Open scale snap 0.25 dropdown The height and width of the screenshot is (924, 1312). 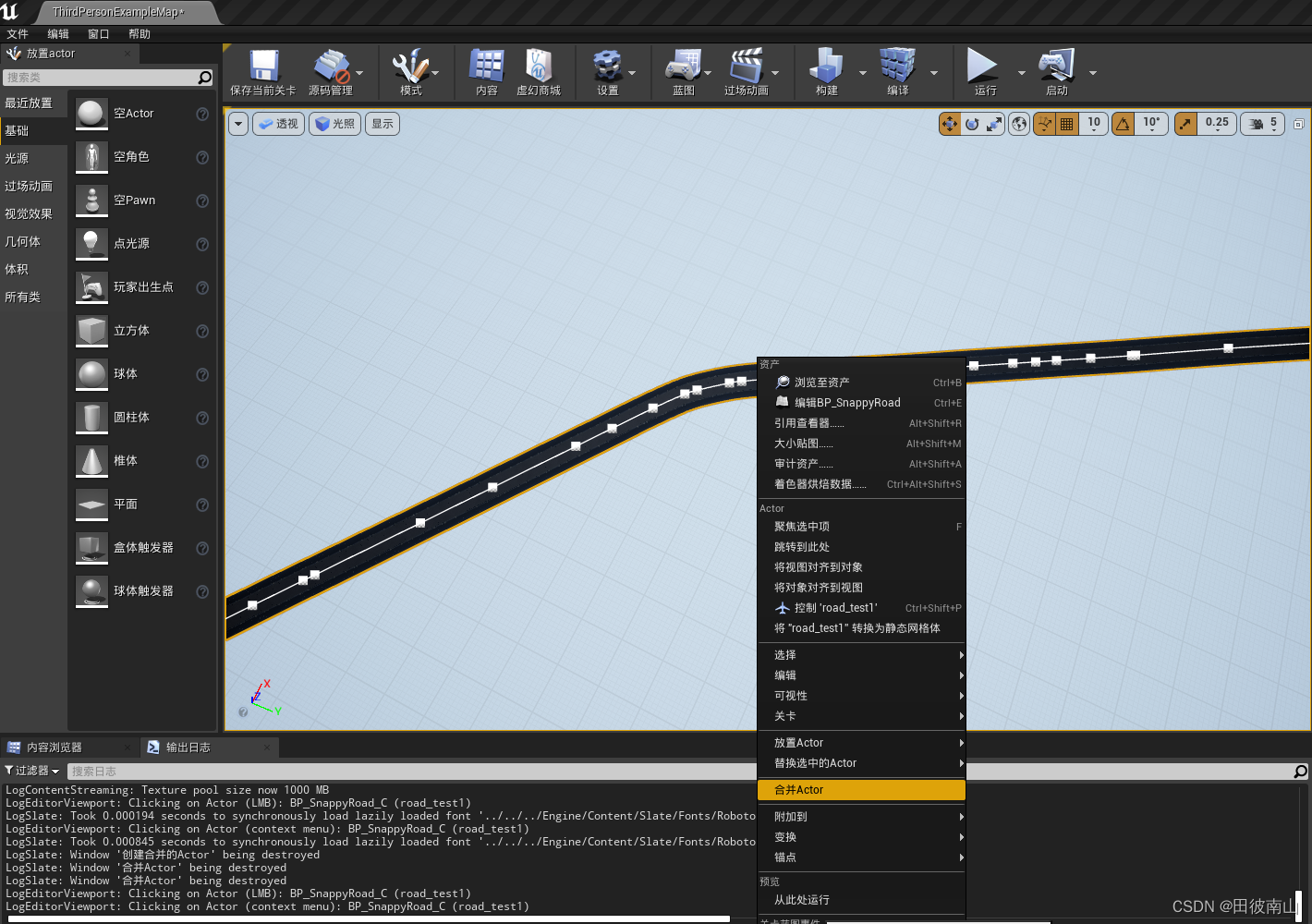(1217, 124)
